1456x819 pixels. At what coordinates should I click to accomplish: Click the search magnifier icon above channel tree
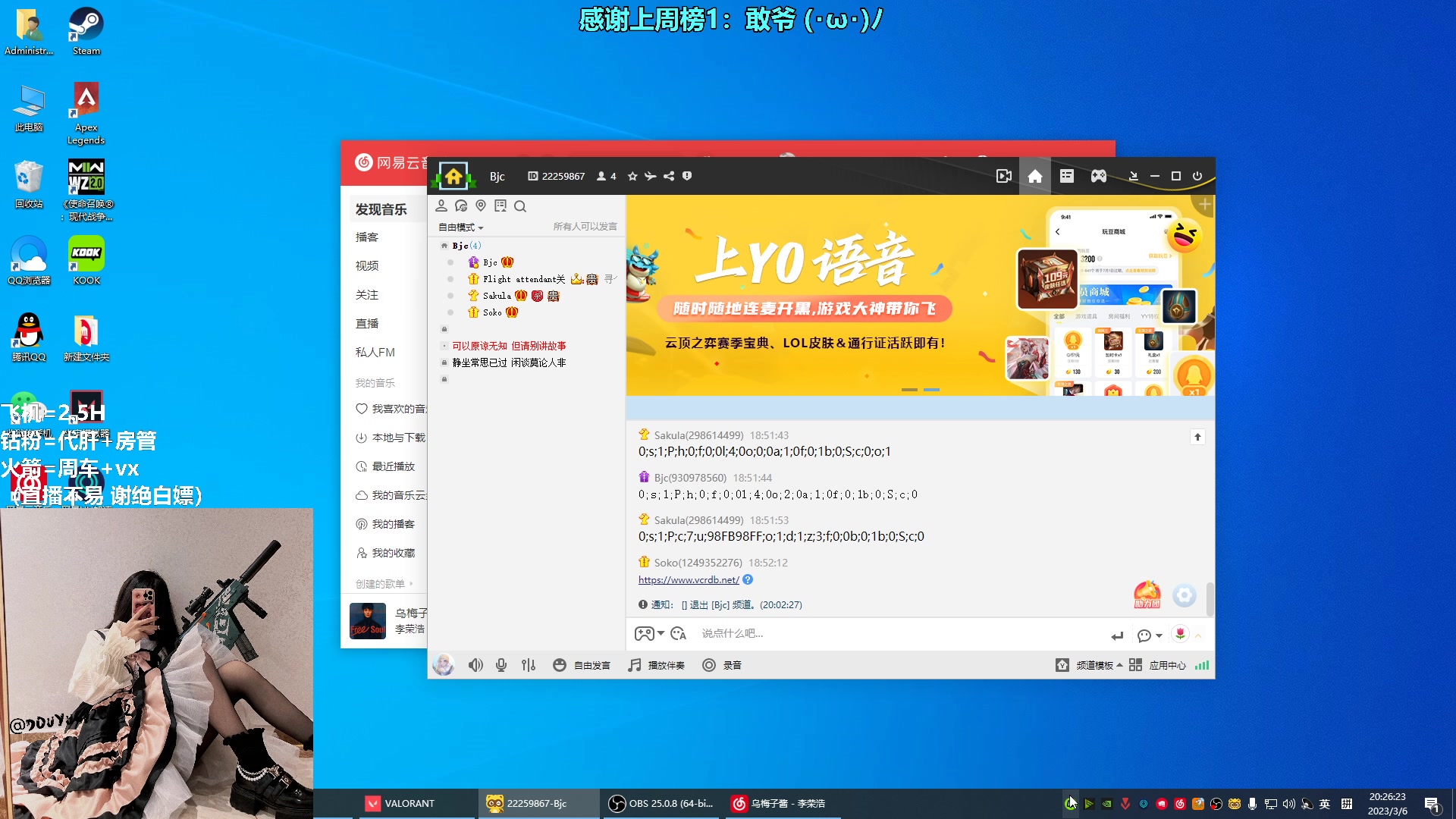tap(520, 206)
